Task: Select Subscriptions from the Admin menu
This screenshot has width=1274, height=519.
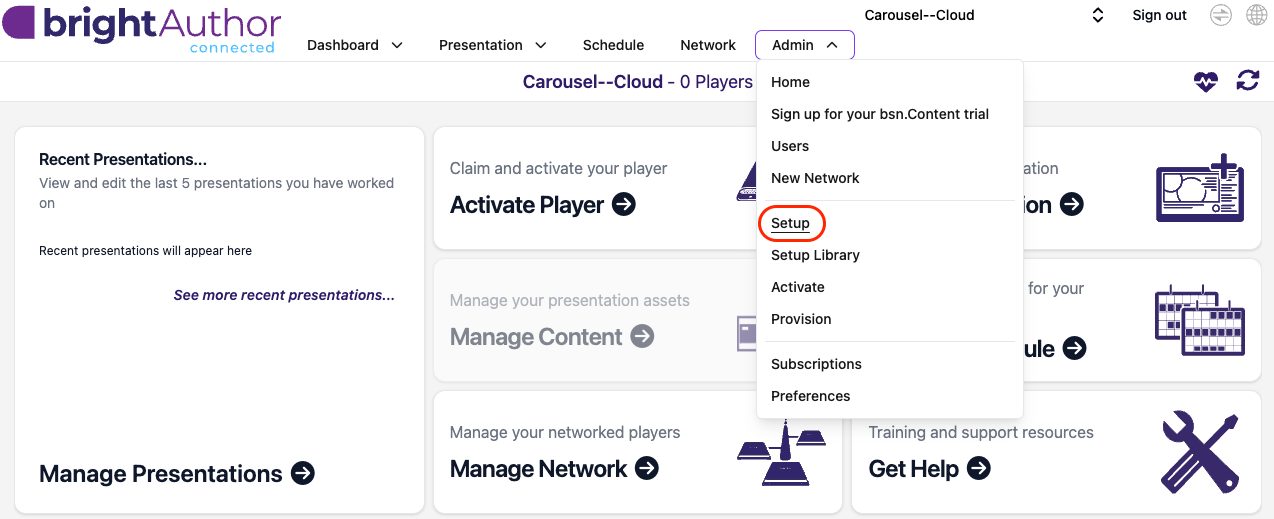Action: 816,364
